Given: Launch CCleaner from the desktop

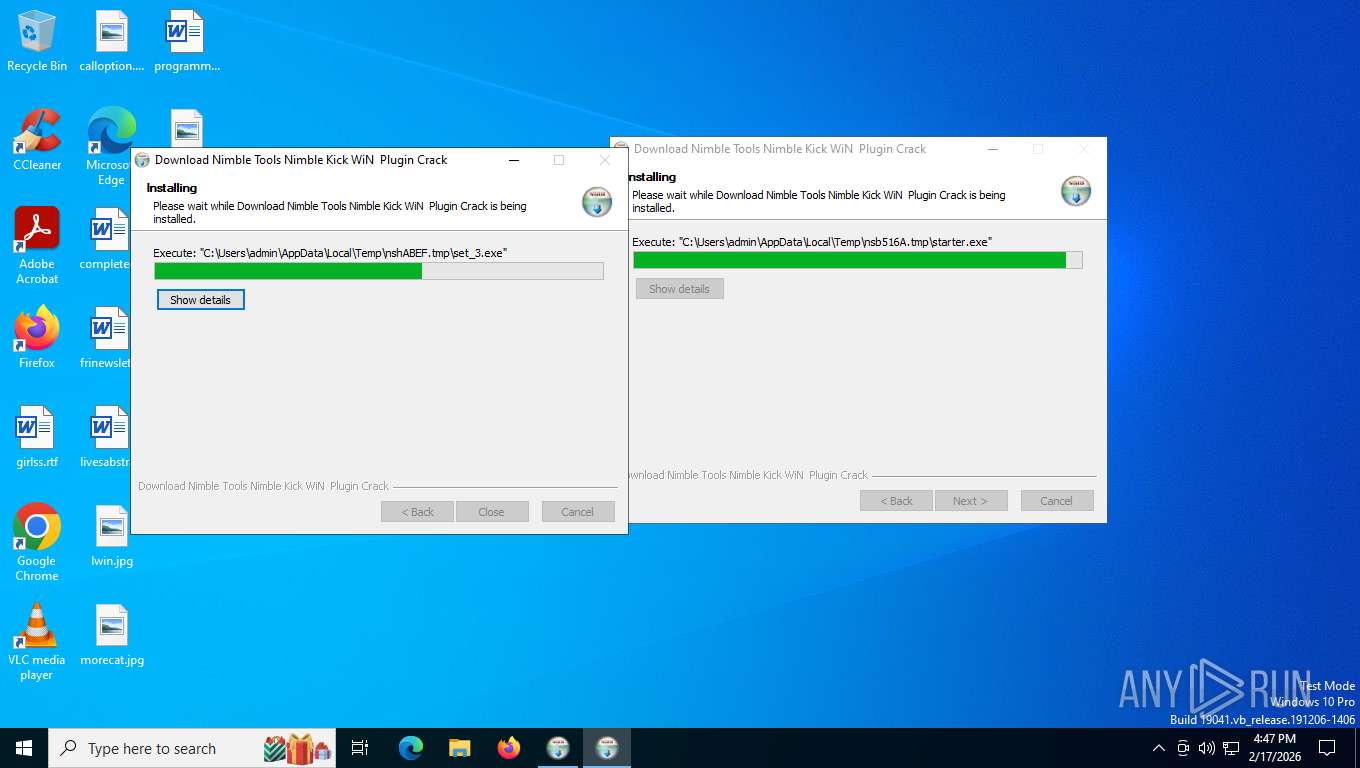Looking at the screenshot, I should pos(37,140).
